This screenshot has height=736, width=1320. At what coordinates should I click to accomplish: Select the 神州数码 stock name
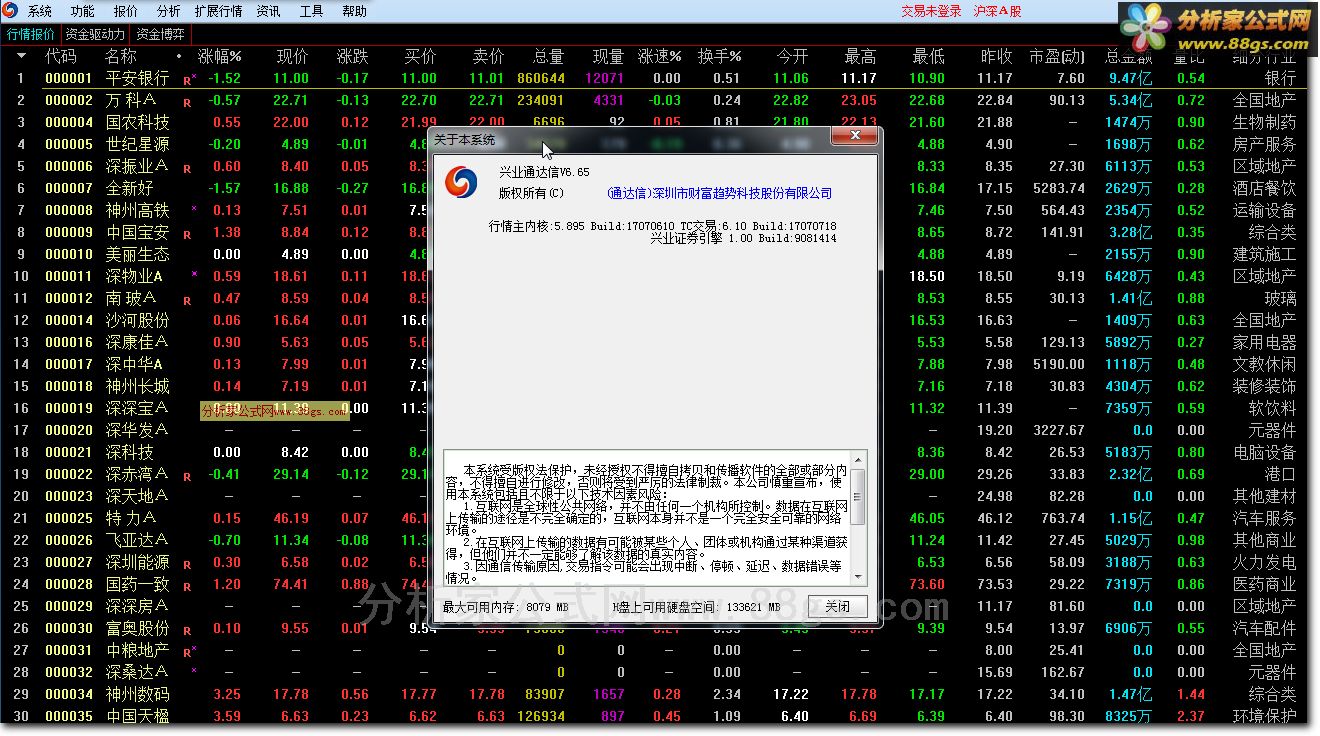(x=138, y=694)
